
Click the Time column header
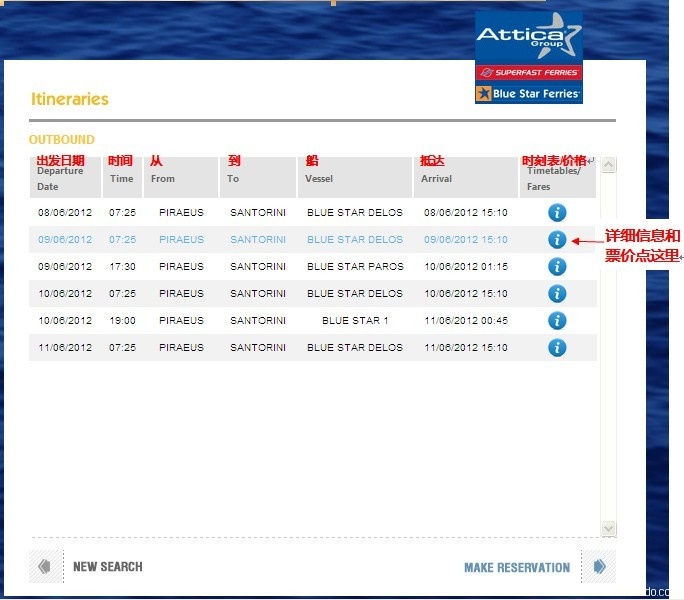coord(121,178)
